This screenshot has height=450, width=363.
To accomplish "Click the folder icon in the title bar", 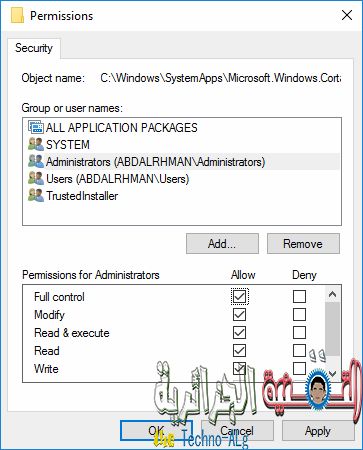I will click(17, 15).
